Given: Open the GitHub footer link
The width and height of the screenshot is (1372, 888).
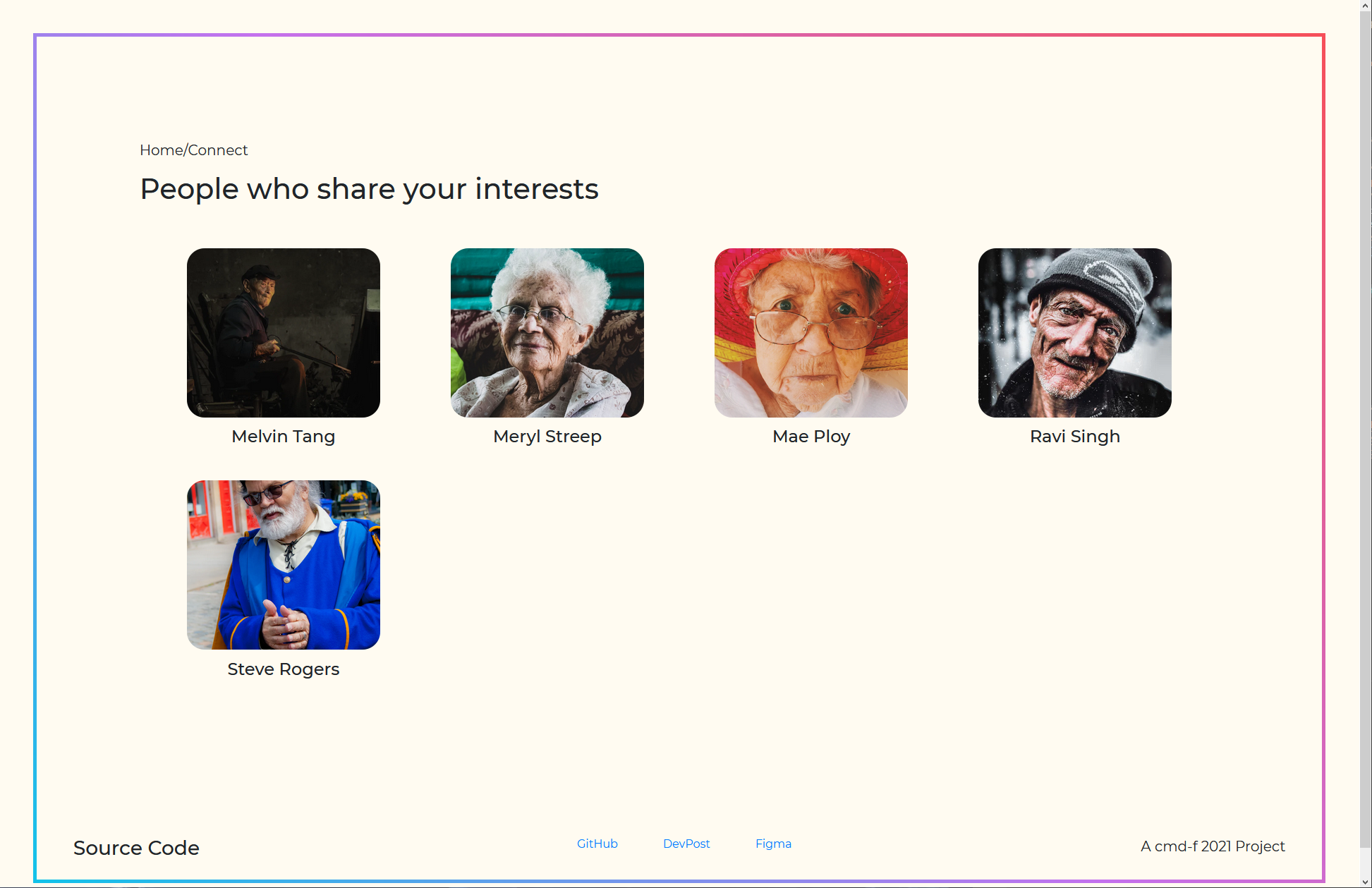Looking at the screenshot, I should pos(597,844).
